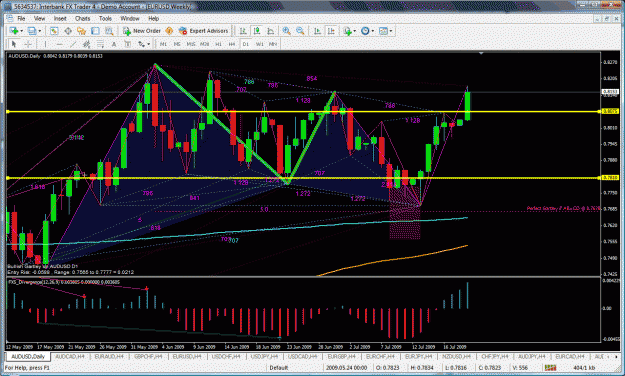Switch timeframe to M15

pyautogui.click(x=191, y=44)
